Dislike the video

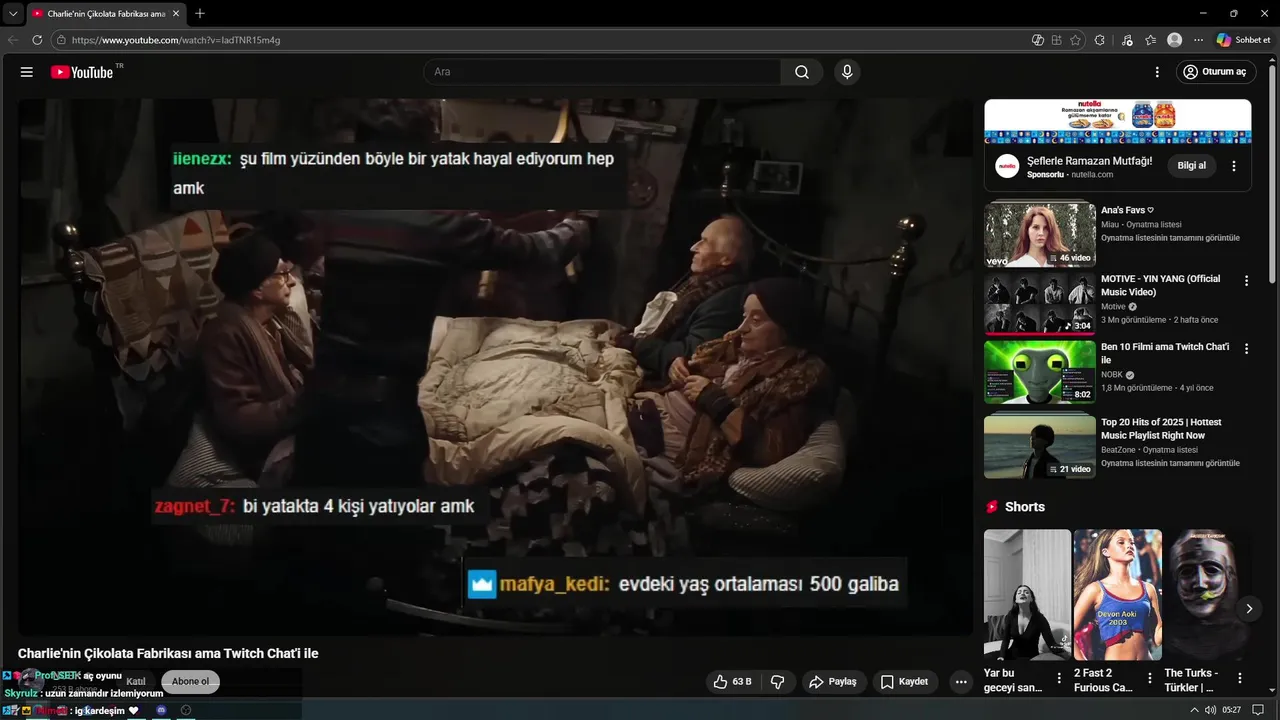(777, 682)
